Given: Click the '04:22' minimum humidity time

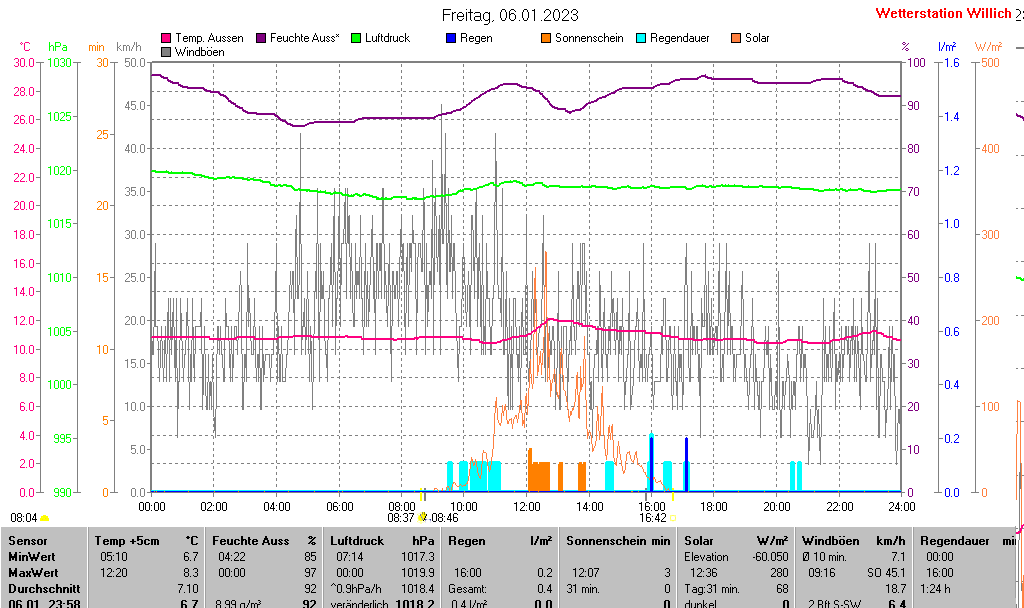Looking at the screenshot, I should (x=232, y=557).
